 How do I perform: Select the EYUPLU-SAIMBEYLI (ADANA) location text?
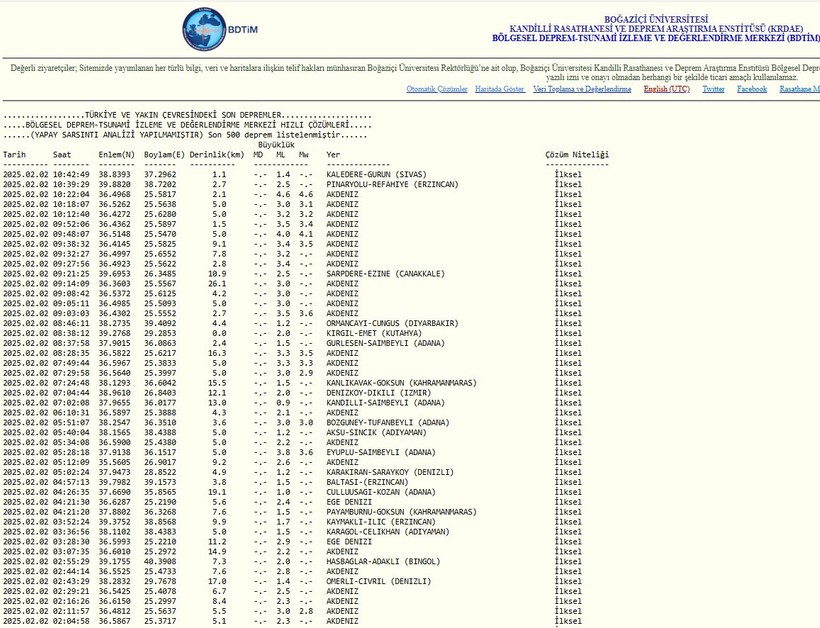(381, 453)
